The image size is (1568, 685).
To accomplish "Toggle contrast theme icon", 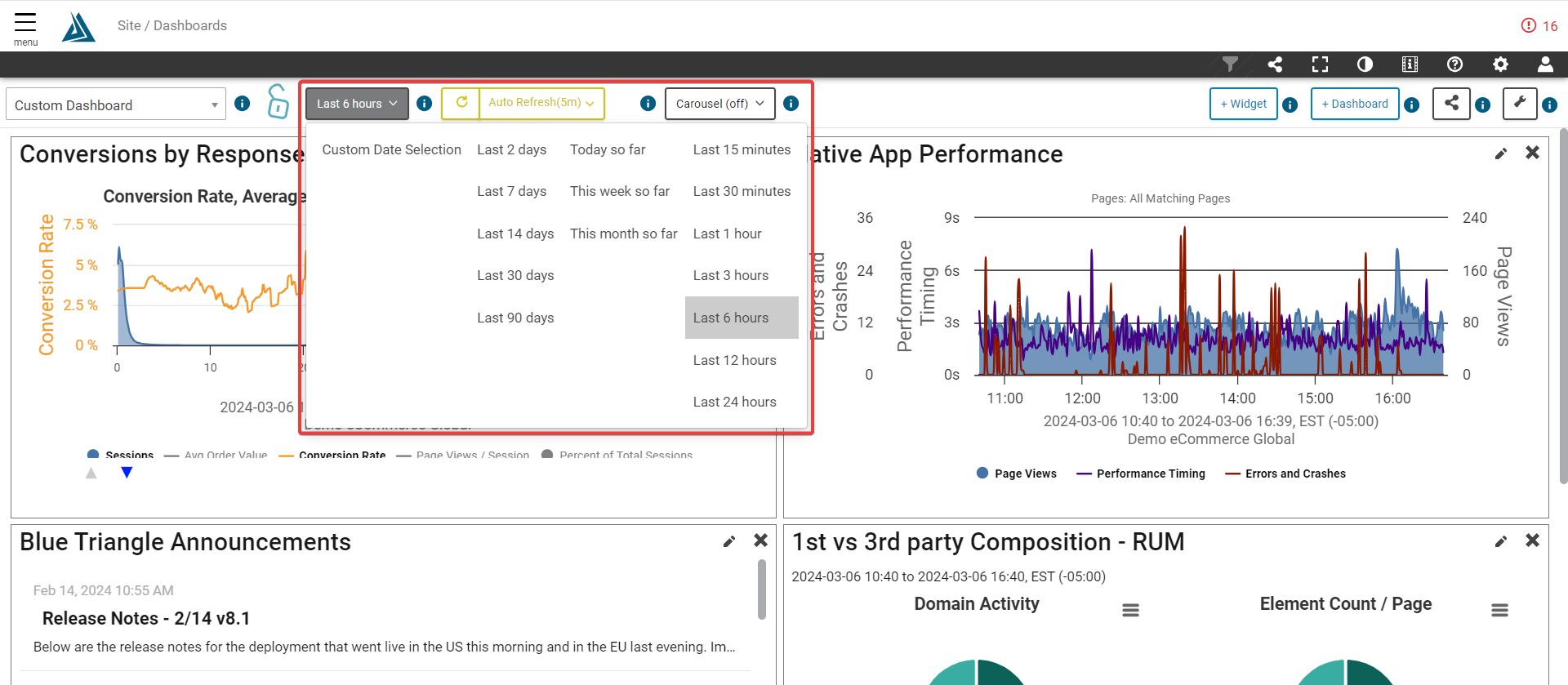I will [1365, 64].
